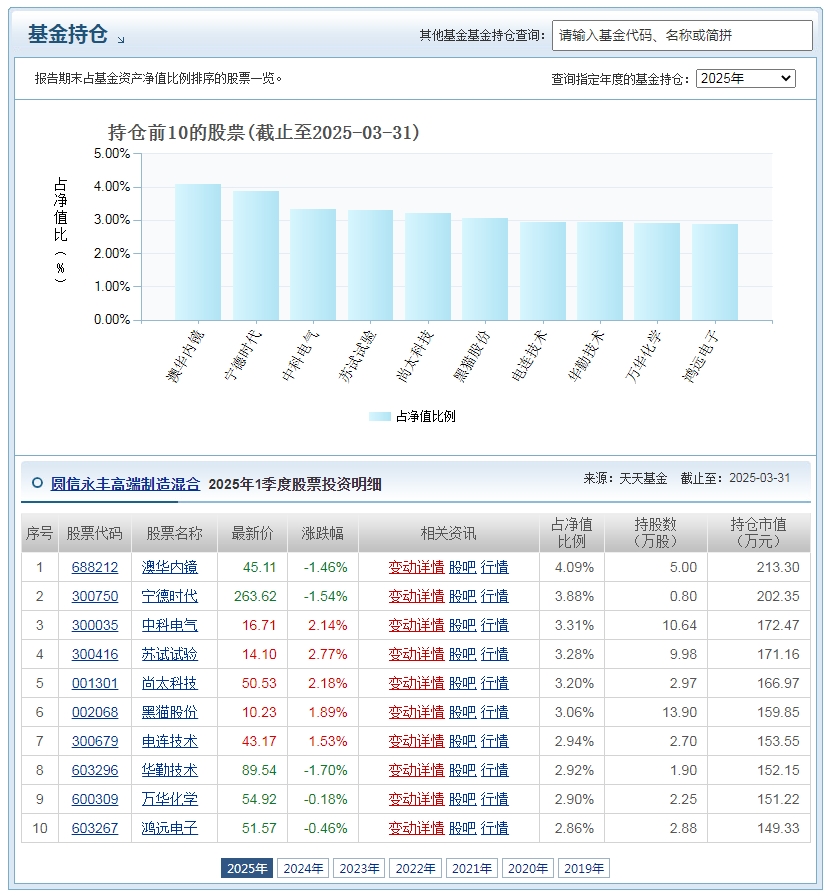Click the 4.09% net value ratio cell
Image resolution: width=830 pixels, height=896 pixels.
(574, 567)
